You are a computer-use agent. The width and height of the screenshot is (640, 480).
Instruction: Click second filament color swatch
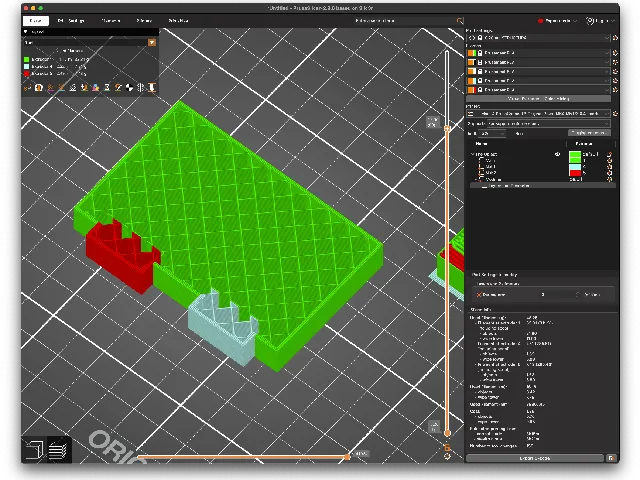[x=471, y=62]
